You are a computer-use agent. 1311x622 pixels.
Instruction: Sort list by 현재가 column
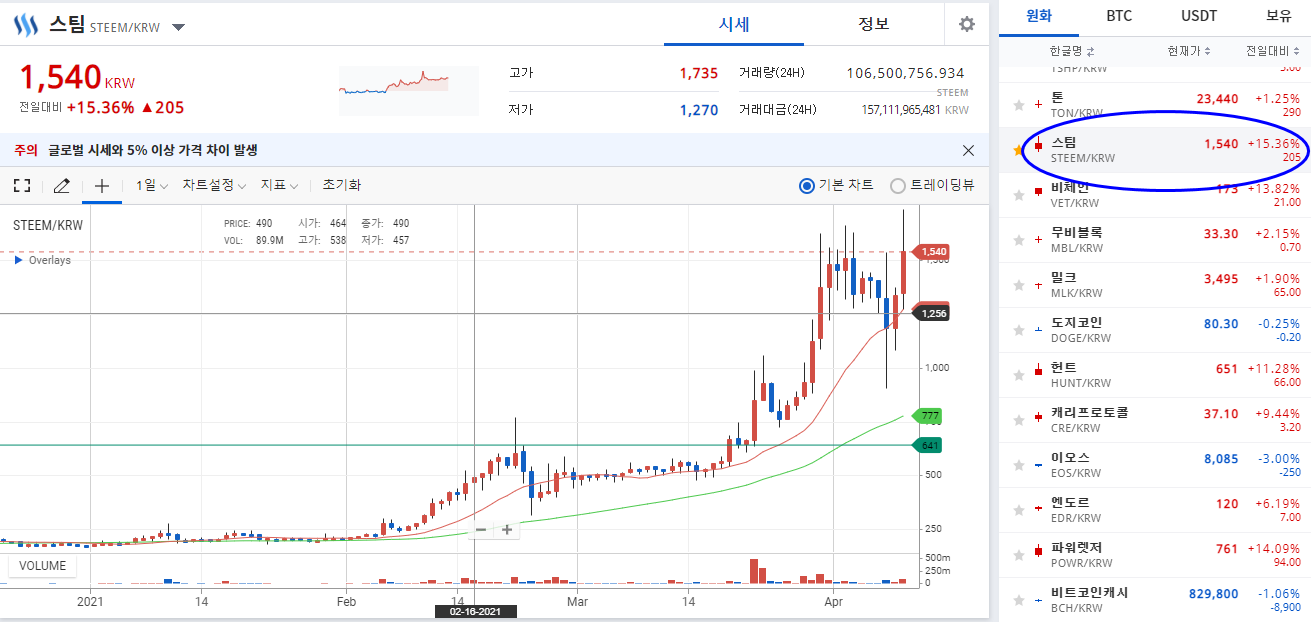[1189, 51]
